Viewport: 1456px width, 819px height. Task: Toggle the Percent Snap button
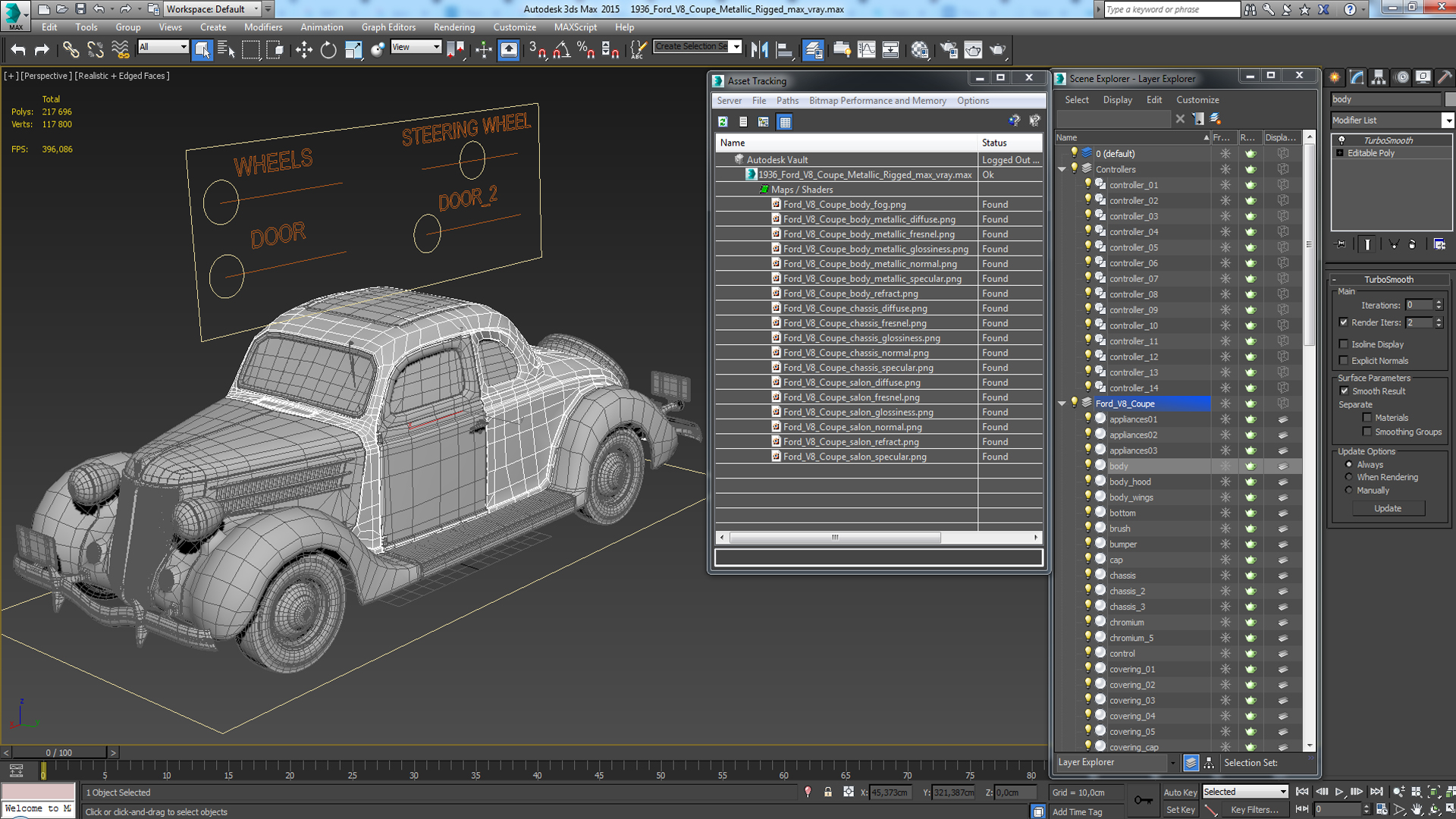click(x=585, y=50)
